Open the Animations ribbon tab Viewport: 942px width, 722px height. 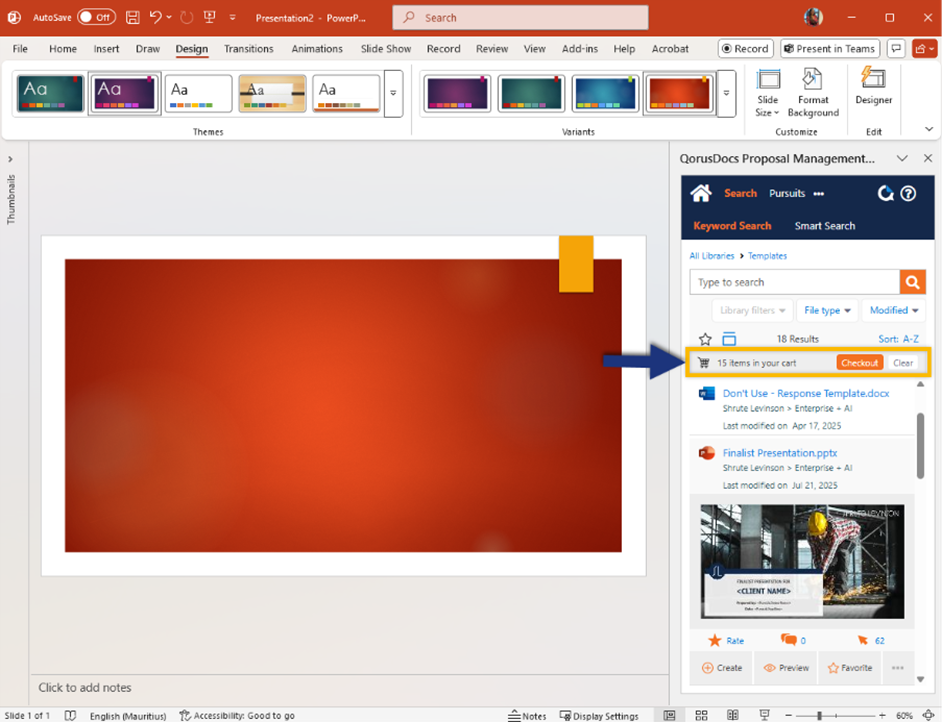[x=317, y=49]
